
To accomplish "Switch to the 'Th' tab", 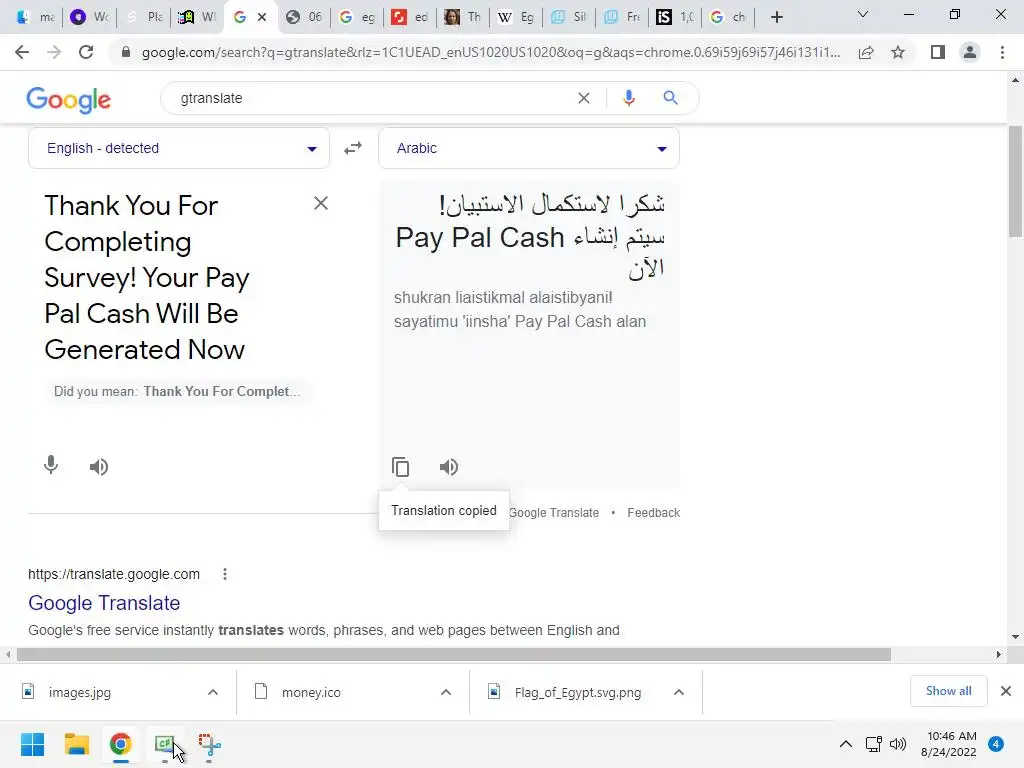I will coord(462,17).
